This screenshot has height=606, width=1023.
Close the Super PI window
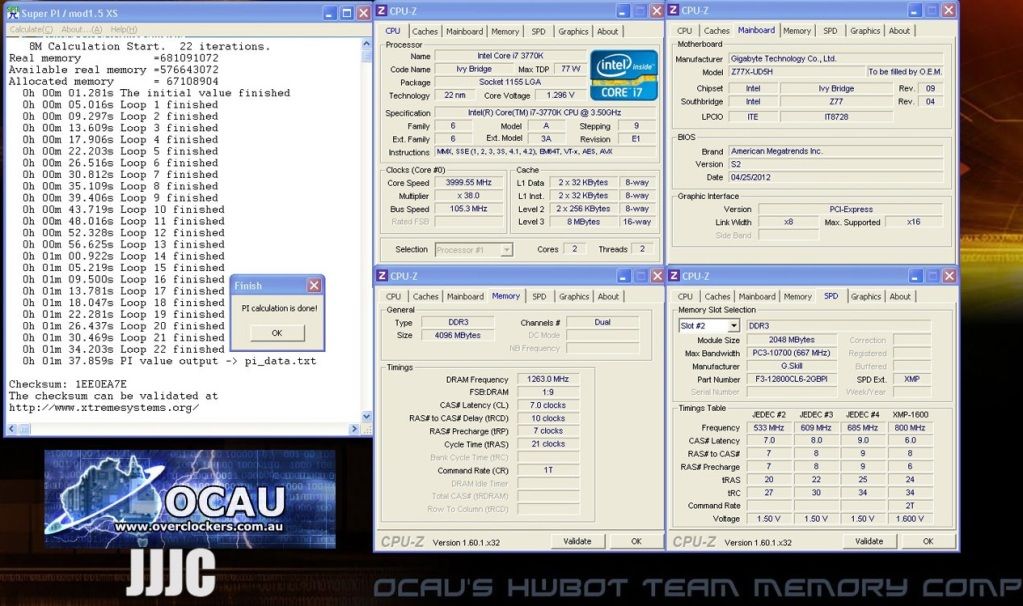point(363,12)
